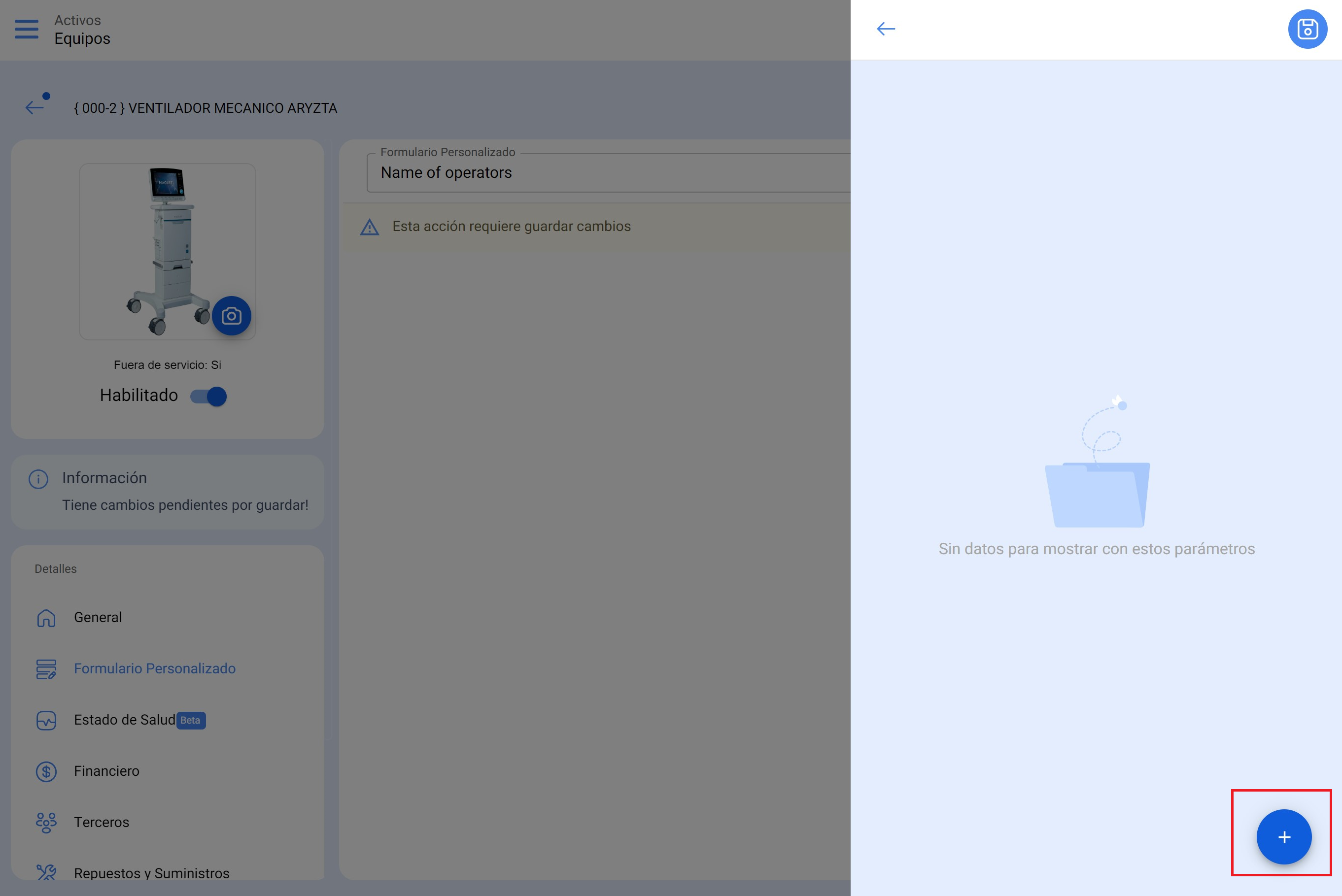Toggle the Habilitado switch

(x=208, y=396)
